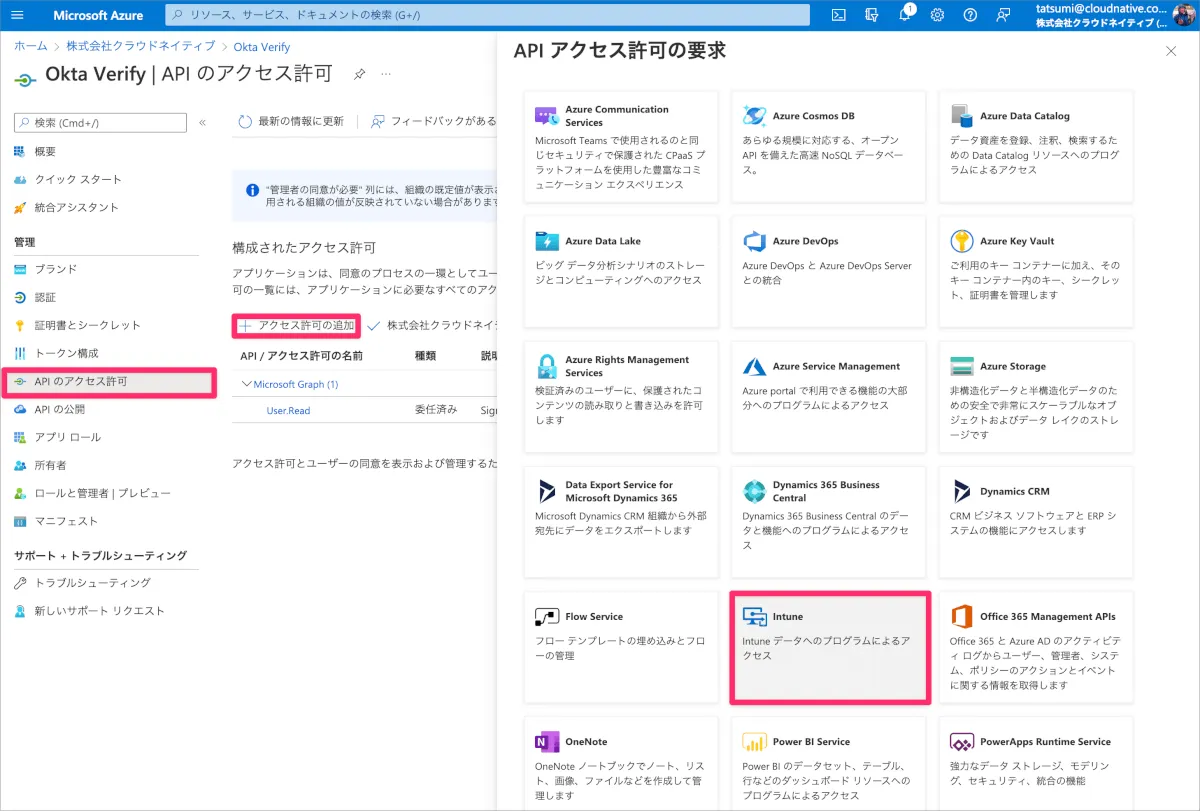Click アクセス許可の追加 button

pyautogui.click(x=296, y=326)
